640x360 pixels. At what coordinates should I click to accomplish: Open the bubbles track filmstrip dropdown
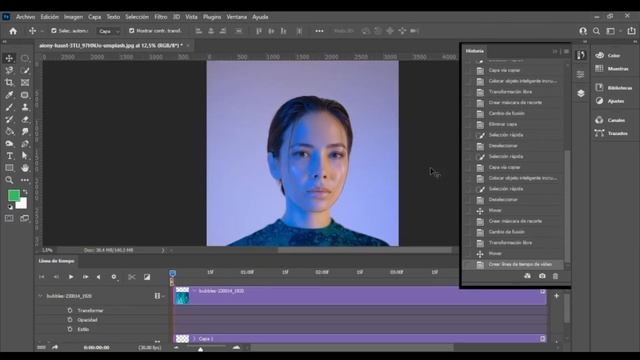click(x=159, y=296)
